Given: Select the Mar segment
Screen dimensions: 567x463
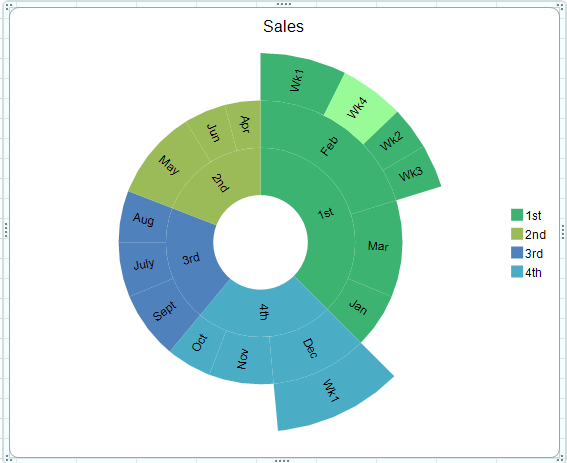Looking at the screenshot, I should click(378, 247).
